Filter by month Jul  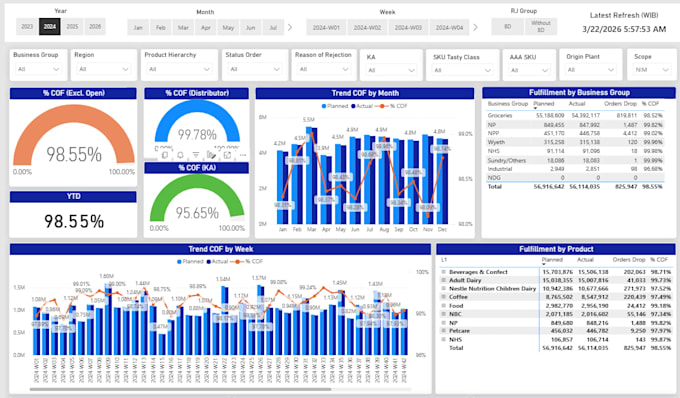click(x=273, y=27)
